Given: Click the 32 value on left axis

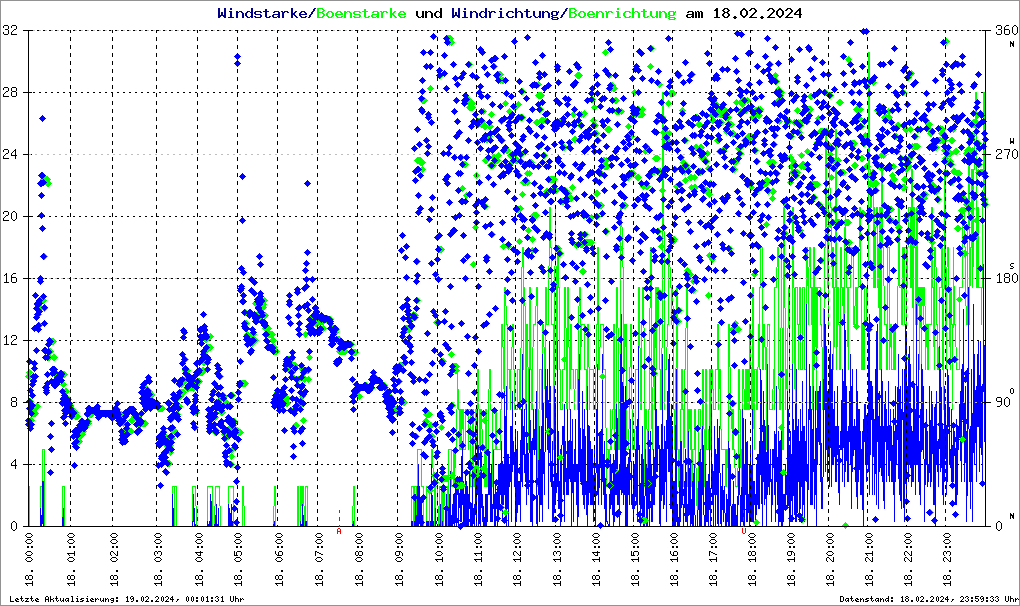Looking at the screenshot, I should coord(12,31).
